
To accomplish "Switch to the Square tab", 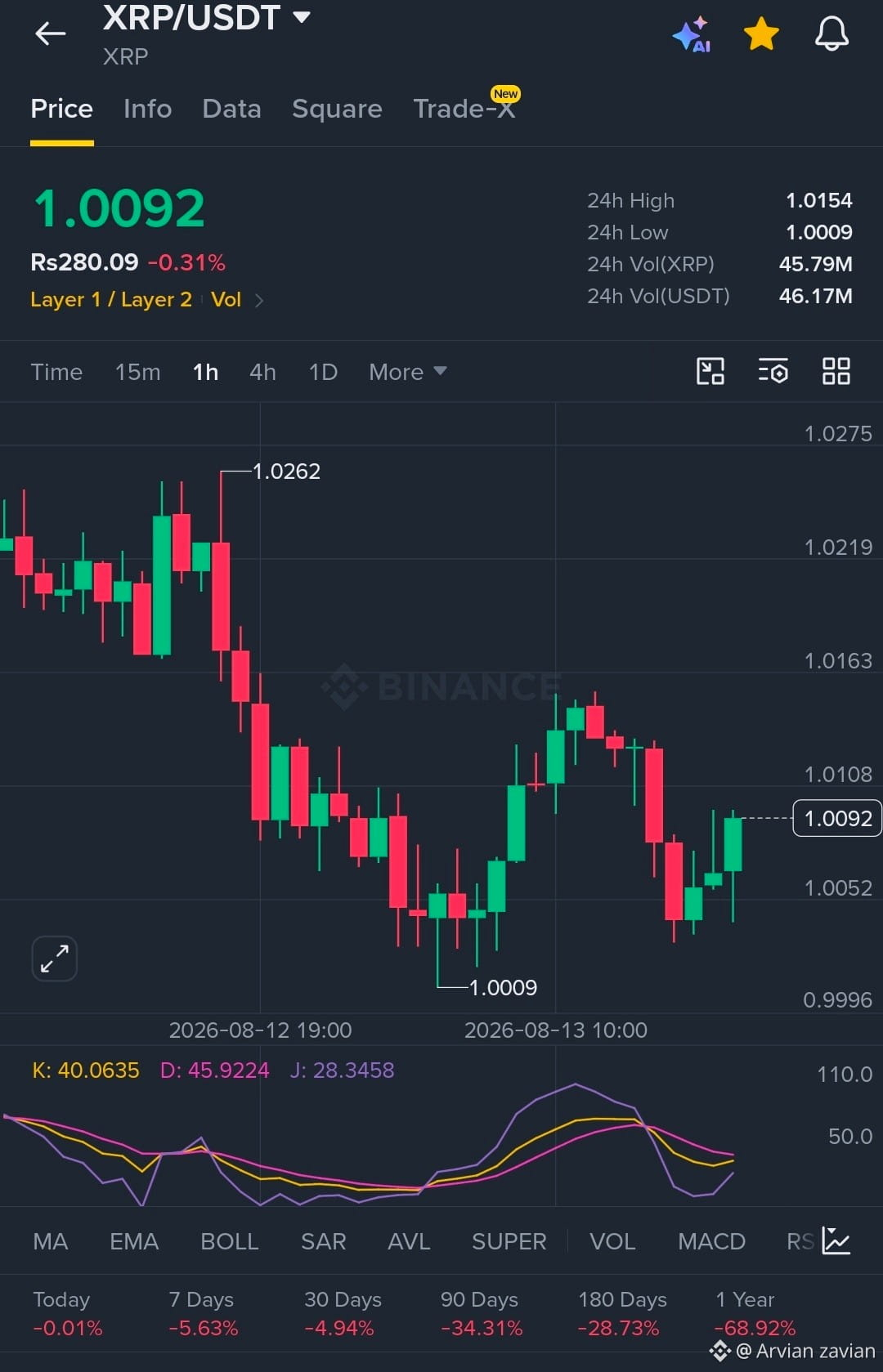I will tap(337, 109).
